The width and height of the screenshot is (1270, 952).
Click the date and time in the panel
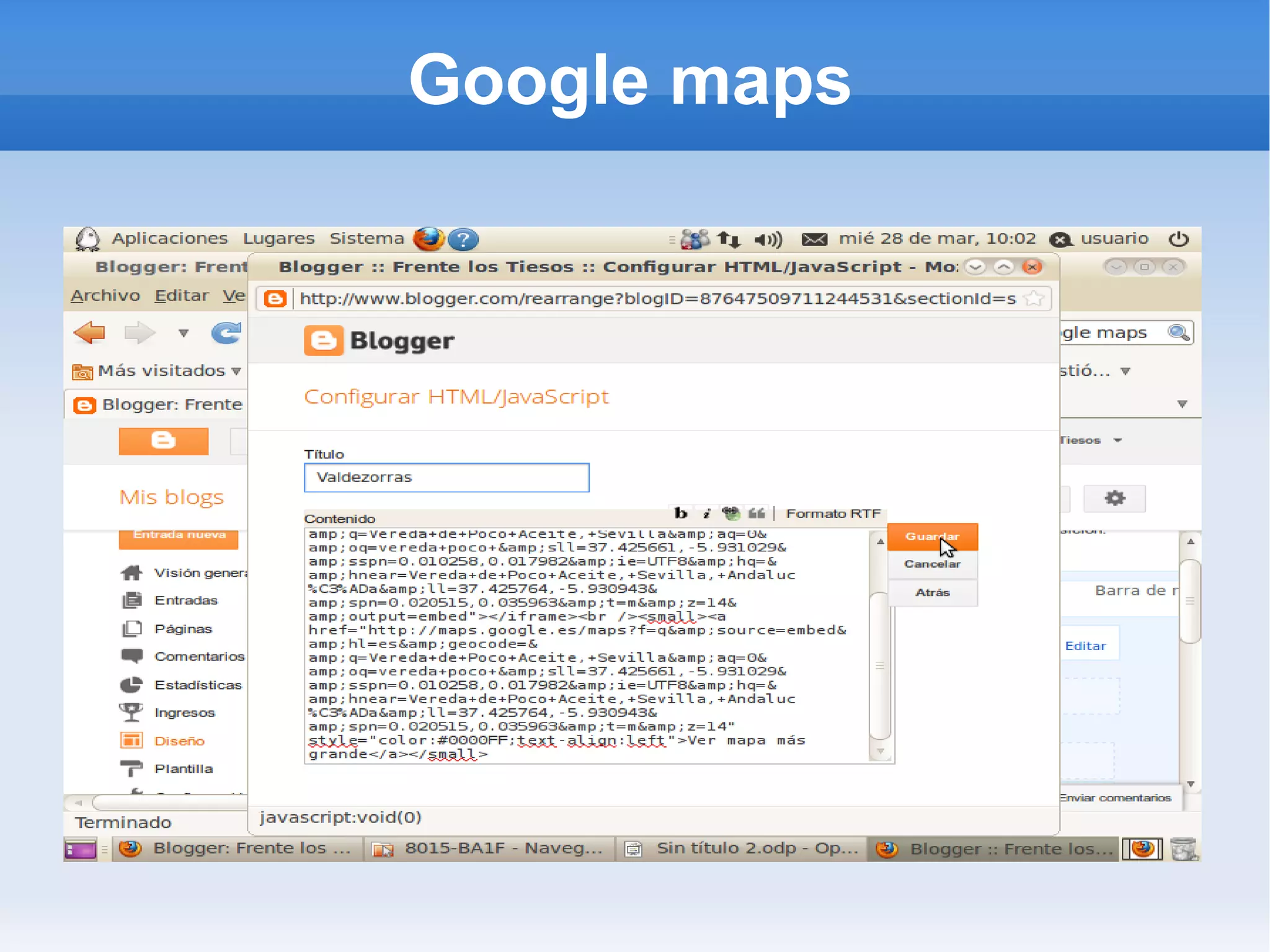coord(937,238)
